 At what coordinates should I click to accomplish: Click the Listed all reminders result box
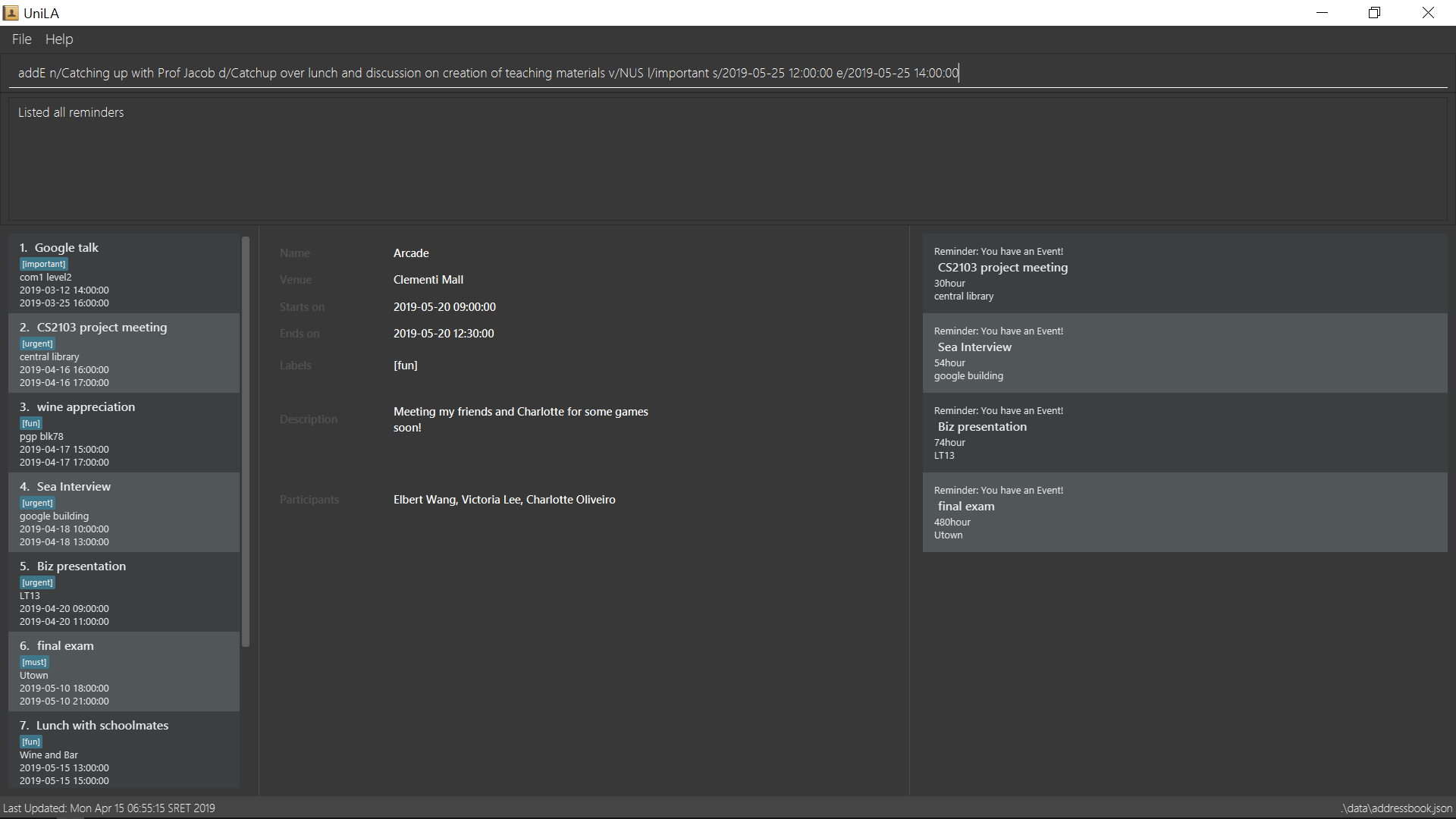pos(728,158)
